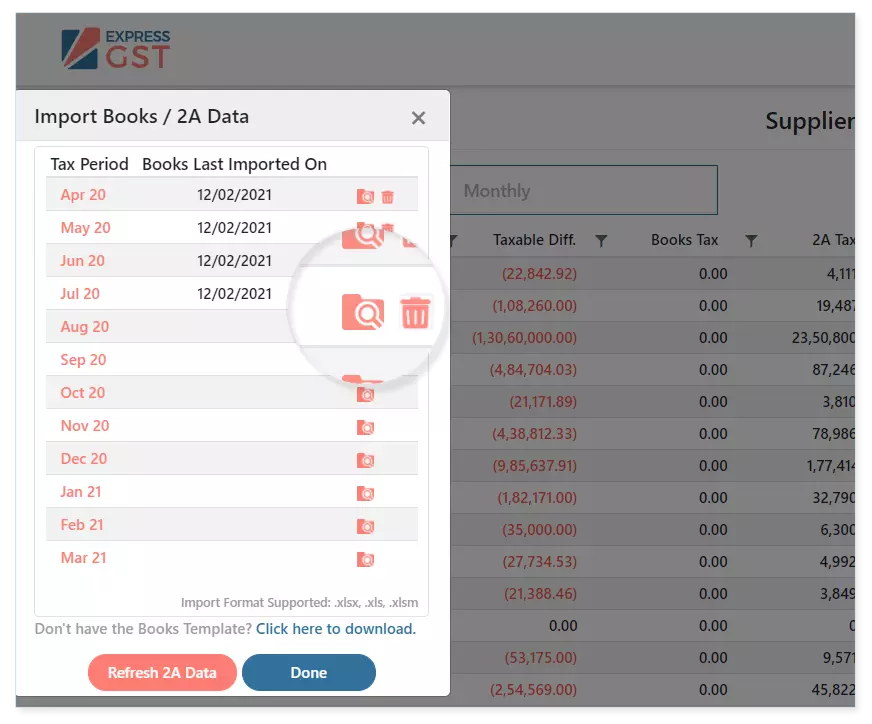This screenshot has width=872, height=724.
Task: Select the Sep 20 tax period row
Action: [x=84, y=359]
